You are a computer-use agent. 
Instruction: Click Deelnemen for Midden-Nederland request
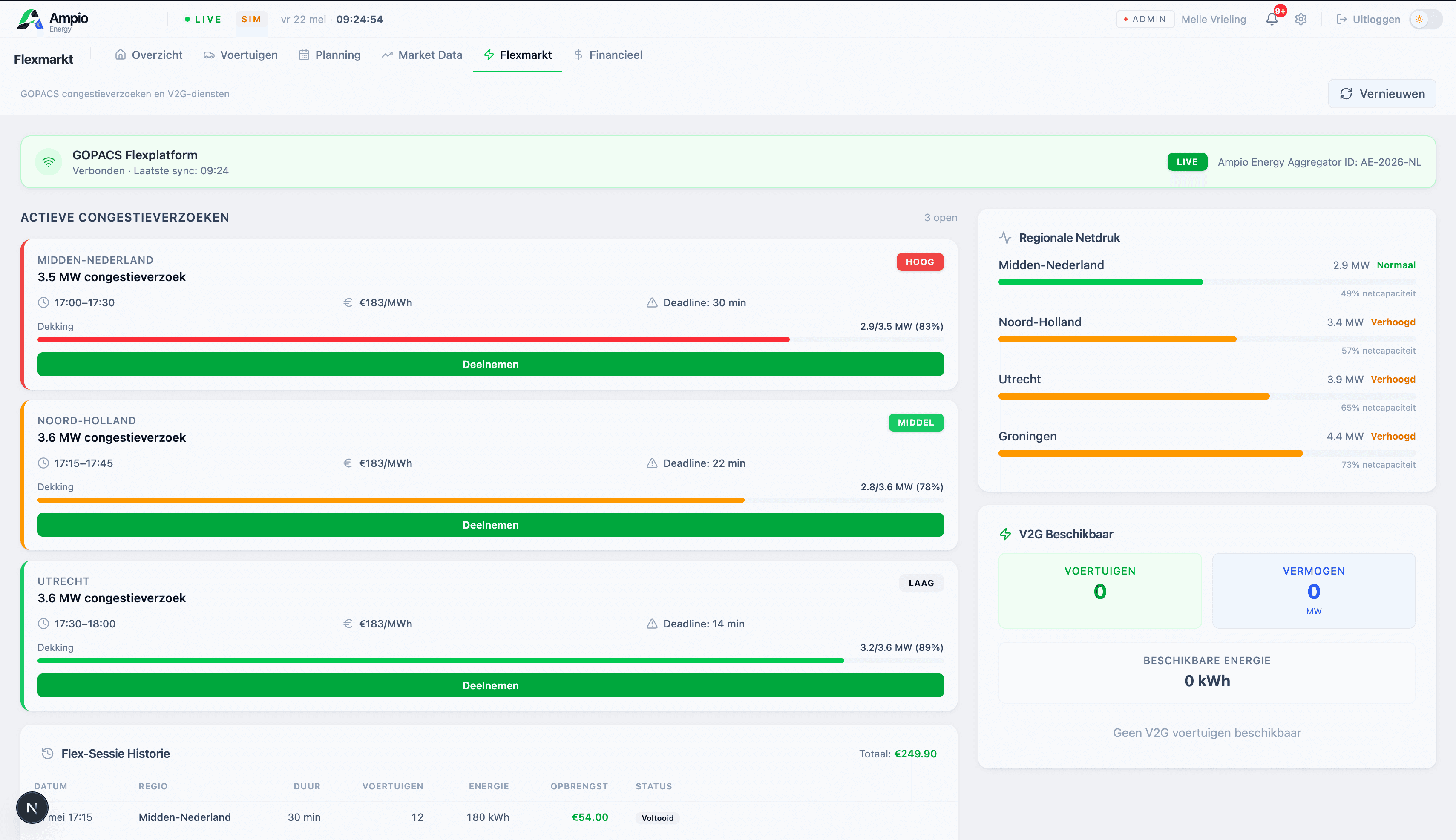(490, 364)
